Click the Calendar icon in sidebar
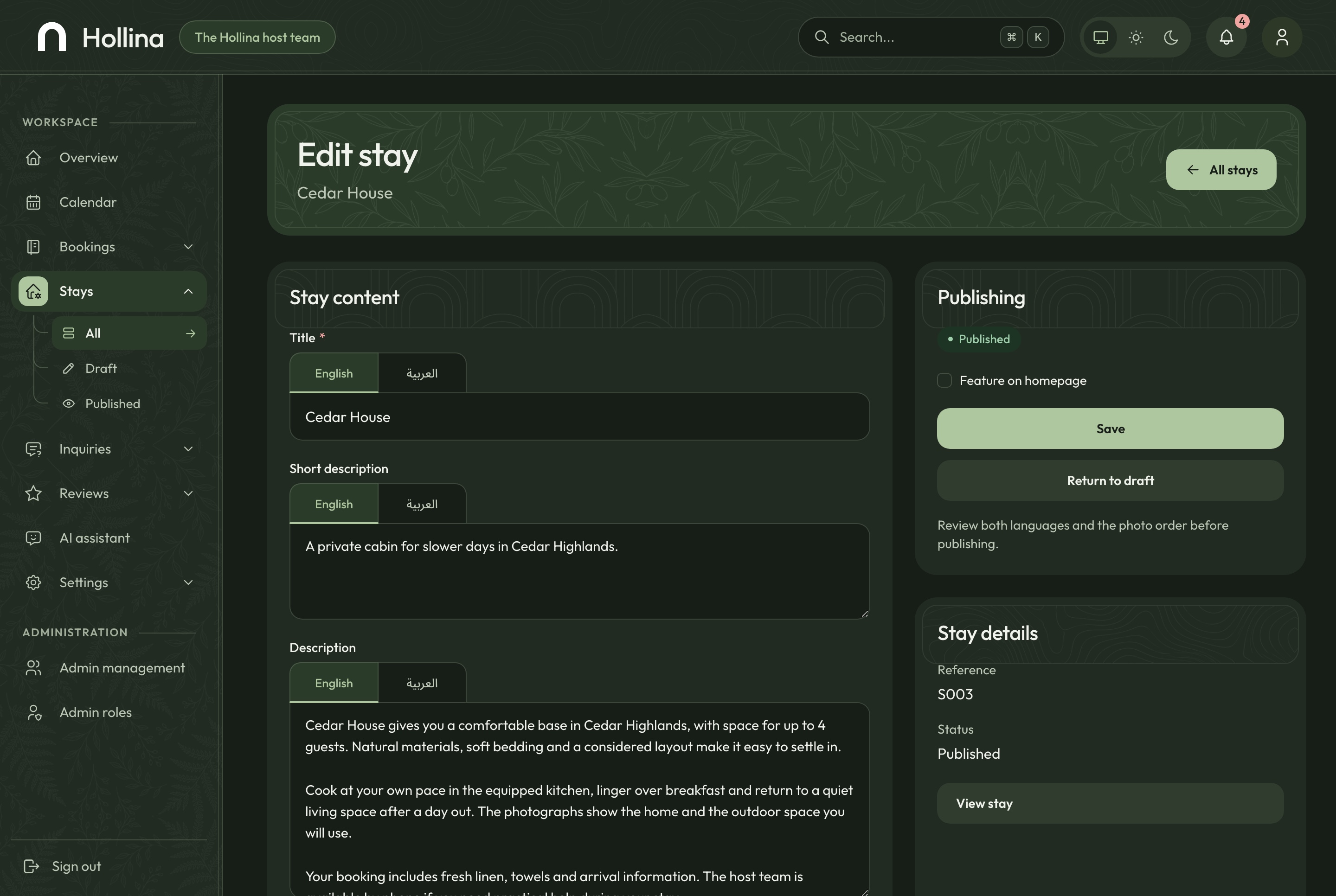The width and height of the screenshot is (1336, 896). [x=33, y=202]
